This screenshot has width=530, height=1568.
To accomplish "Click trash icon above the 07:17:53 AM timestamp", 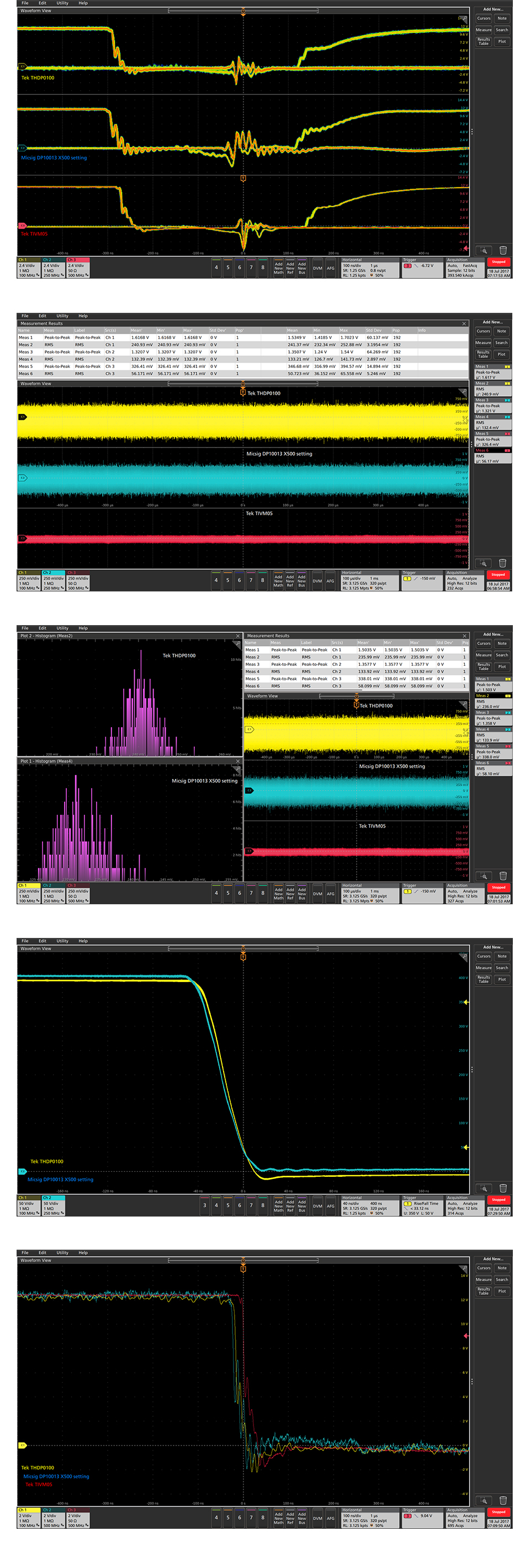I will (x=502, y=250).
